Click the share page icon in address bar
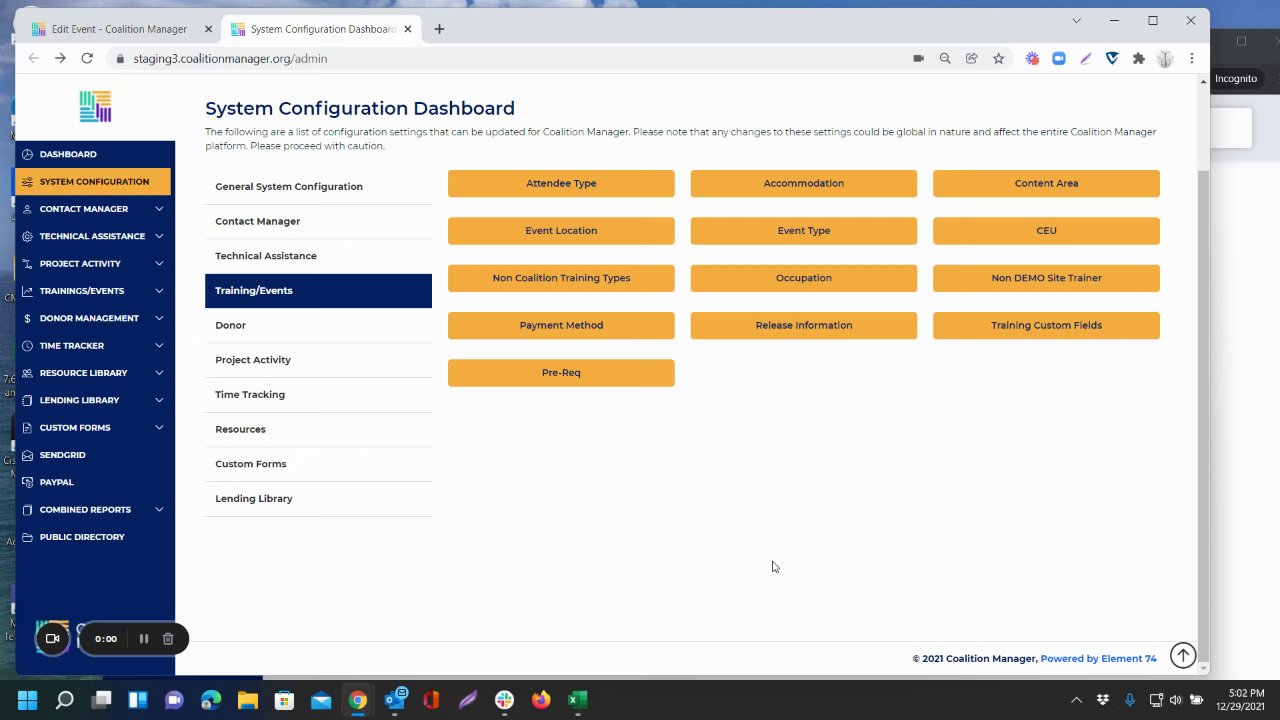This screenshot has height=720, width=1280. click(971, 59)
